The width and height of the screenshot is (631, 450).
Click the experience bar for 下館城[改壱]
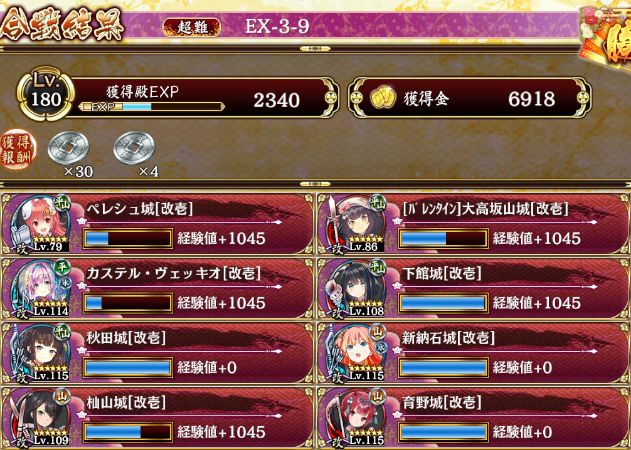[x=443, y=303]
